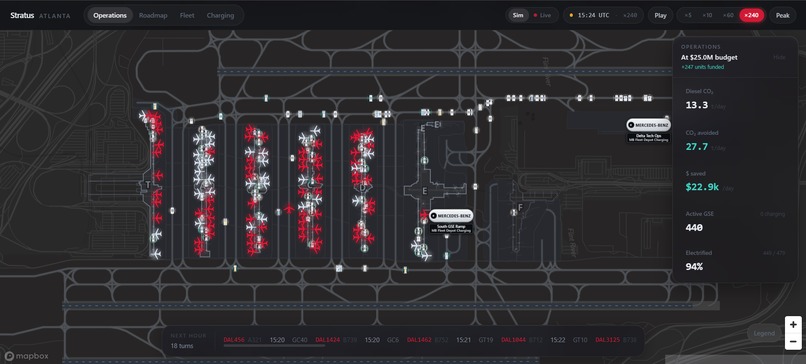Click gate GT10 in flight strip

[x=580, y=340]
